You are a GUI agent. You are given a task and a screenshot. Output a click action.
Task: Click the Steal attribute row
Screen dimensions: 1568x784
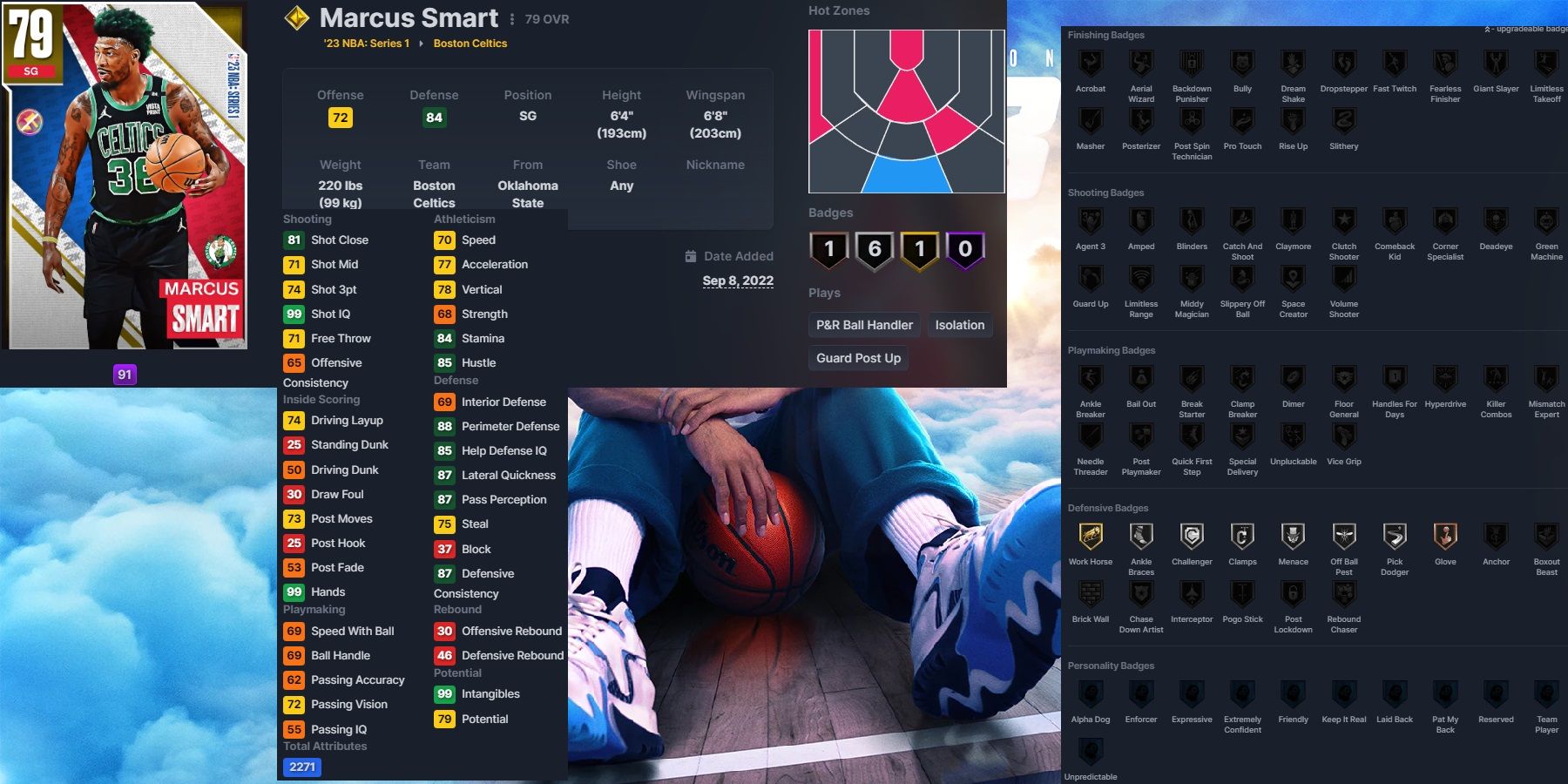462,524
